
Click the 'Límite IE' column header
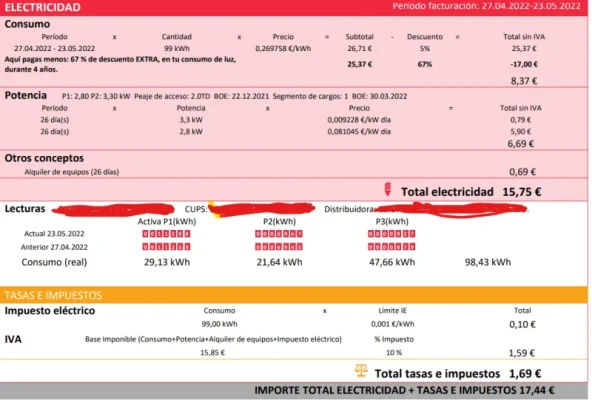point(392,310)
